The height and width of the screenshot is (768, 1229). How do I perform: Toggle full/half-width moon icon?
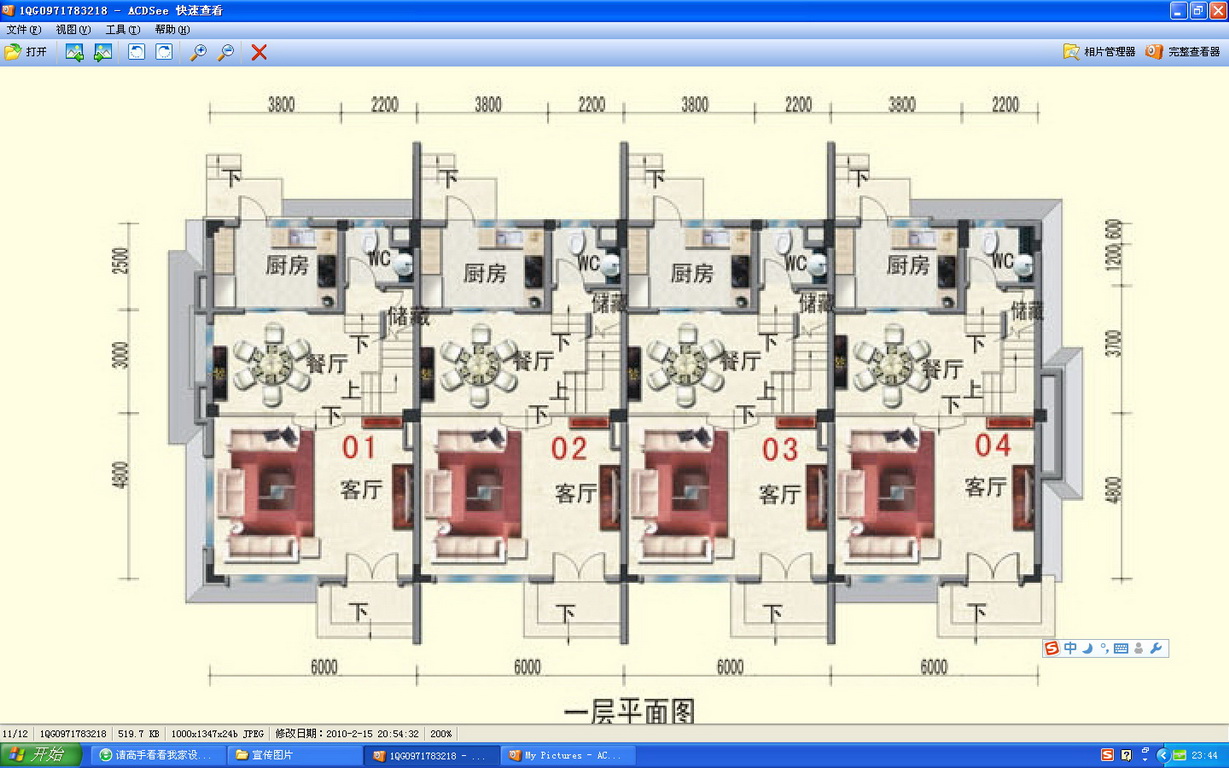pos(1087,649)
